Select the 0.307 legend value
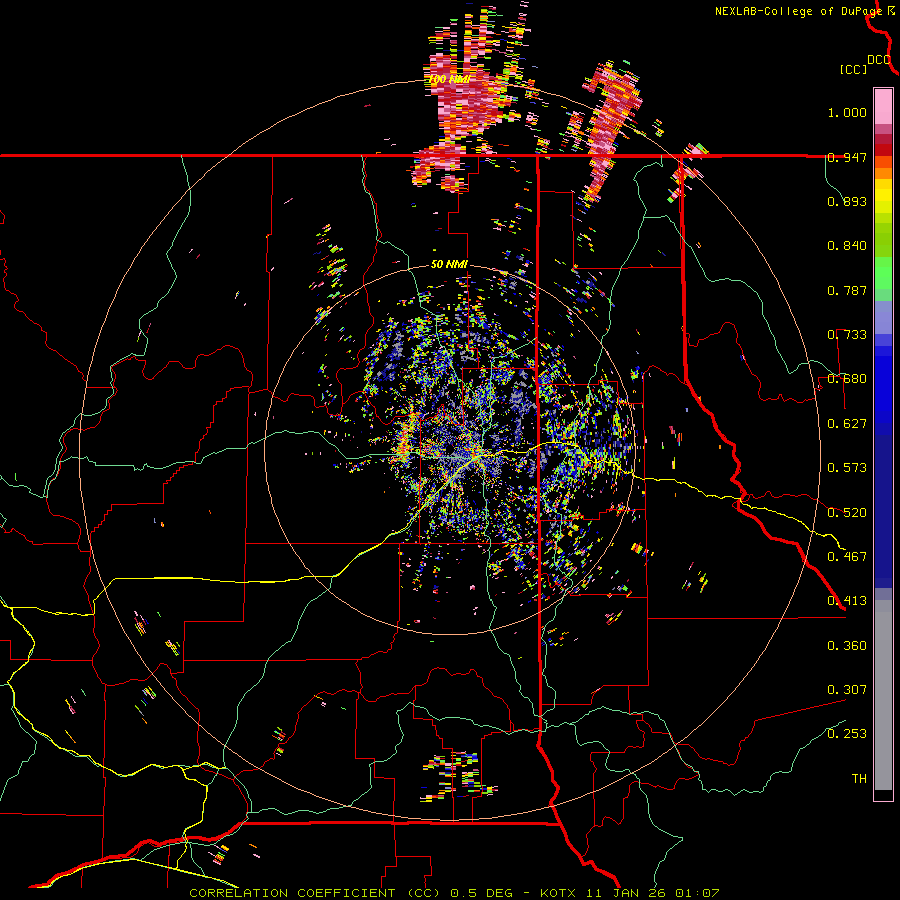This screenshot has width=900, height=900. 847,690
